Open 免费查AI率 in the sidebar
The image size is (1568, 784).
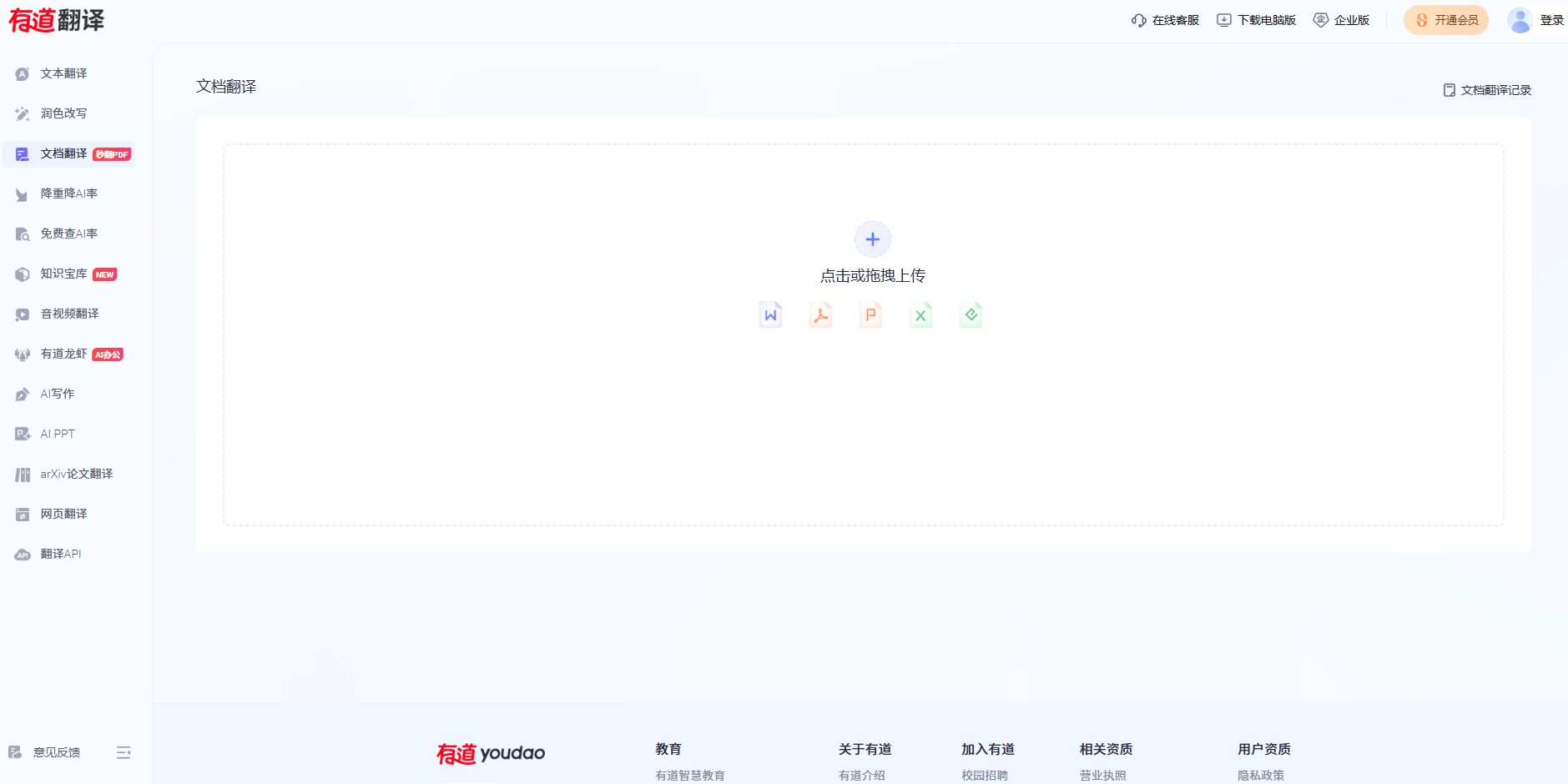tap(68, 234)
